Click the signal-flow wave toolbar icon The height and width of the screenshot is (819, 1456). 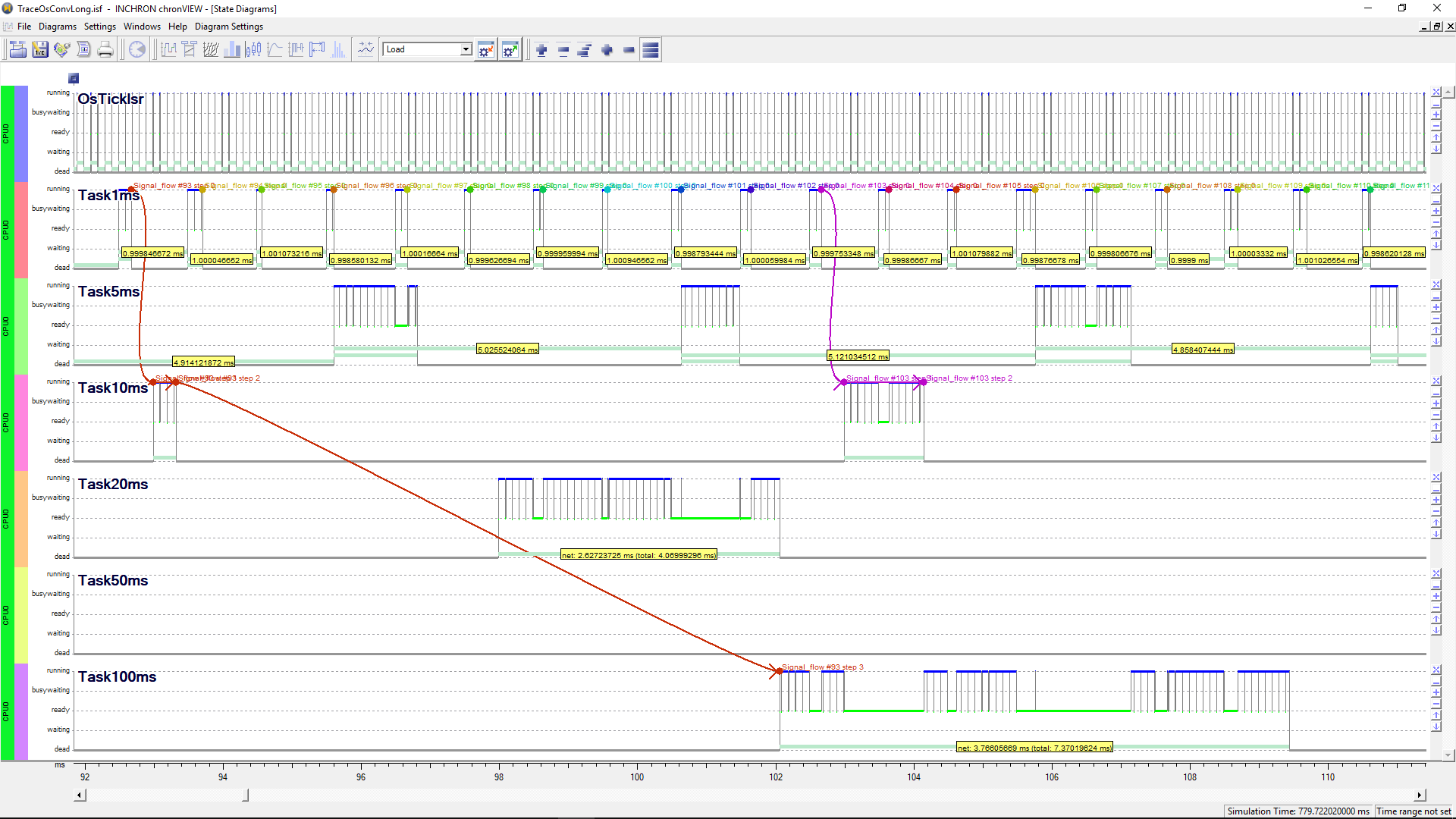click(366, 50)
